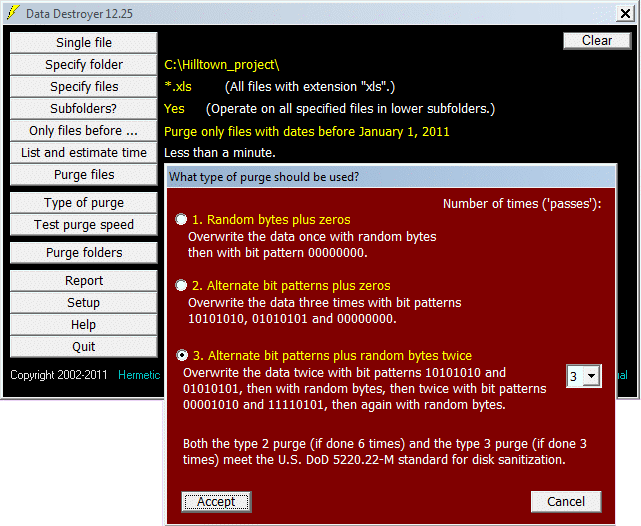
Task: Open the Help button
Action: coord(83,325)
